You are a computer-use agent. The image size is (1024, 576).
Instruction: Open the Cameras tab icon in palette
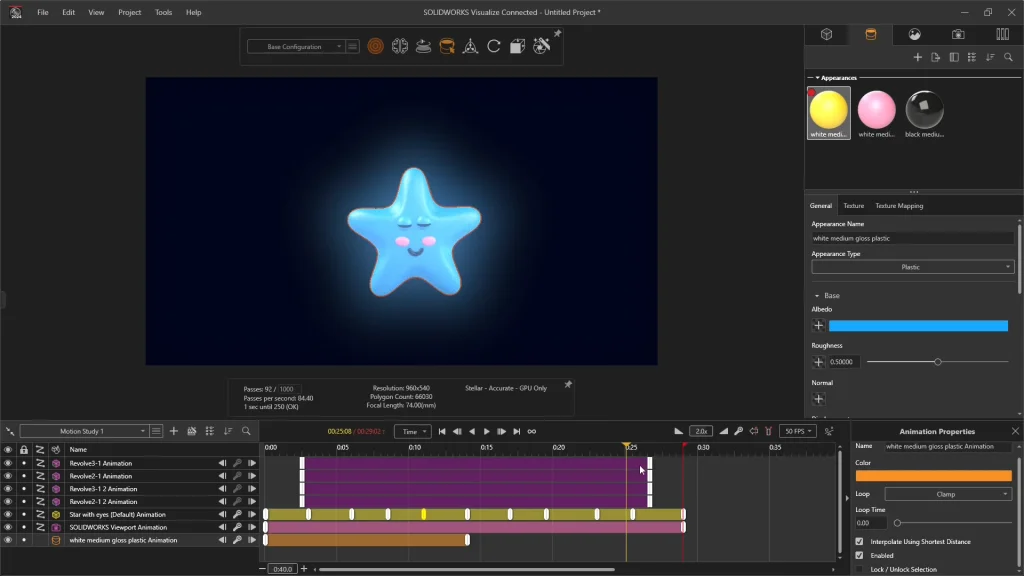coord(958,34)
